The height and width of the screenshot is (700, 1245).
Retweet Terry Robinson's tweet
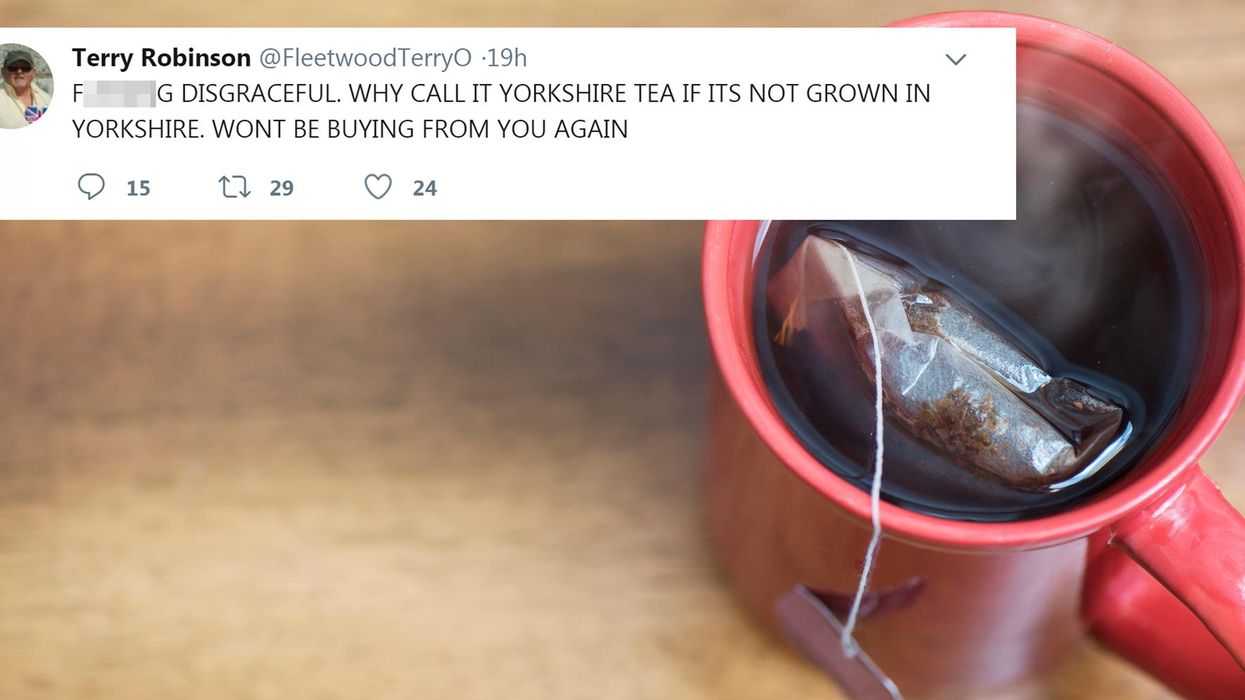[x=235, y=187]
